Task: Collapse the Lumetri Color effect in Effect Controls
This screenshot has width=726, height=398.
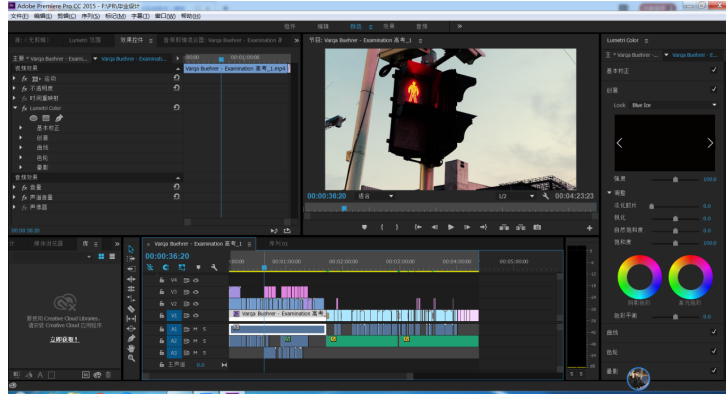Action: click(15, 108)
